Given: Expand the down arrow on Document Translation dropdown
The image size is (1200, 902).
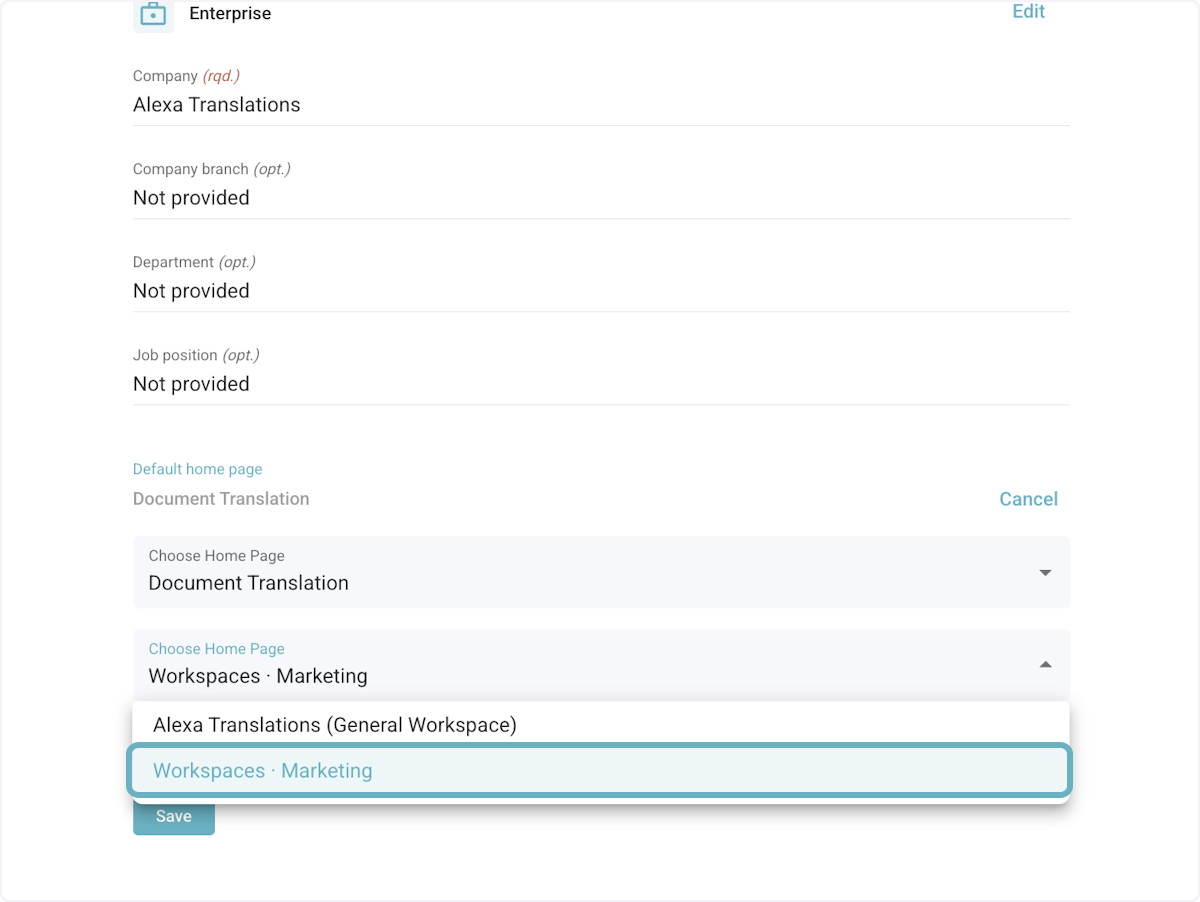Looking at the screenshot, I should pos(1045,573).
